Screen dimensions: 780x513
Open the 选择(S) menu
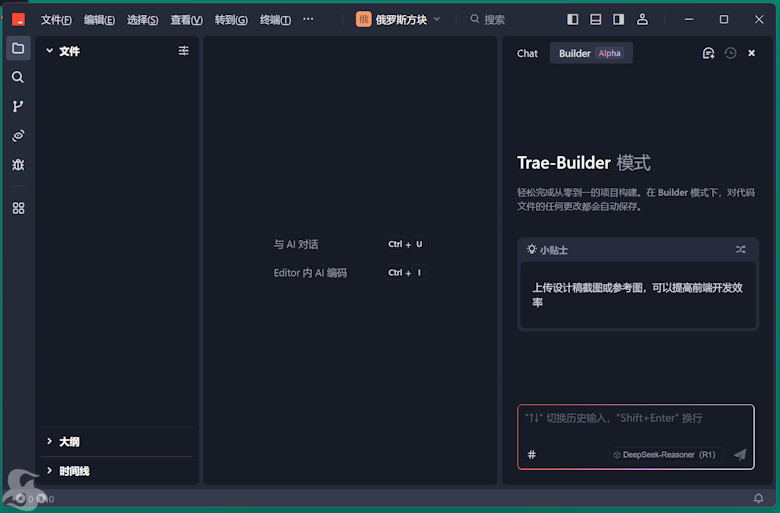pyautogui.click(x=142, y=20)
